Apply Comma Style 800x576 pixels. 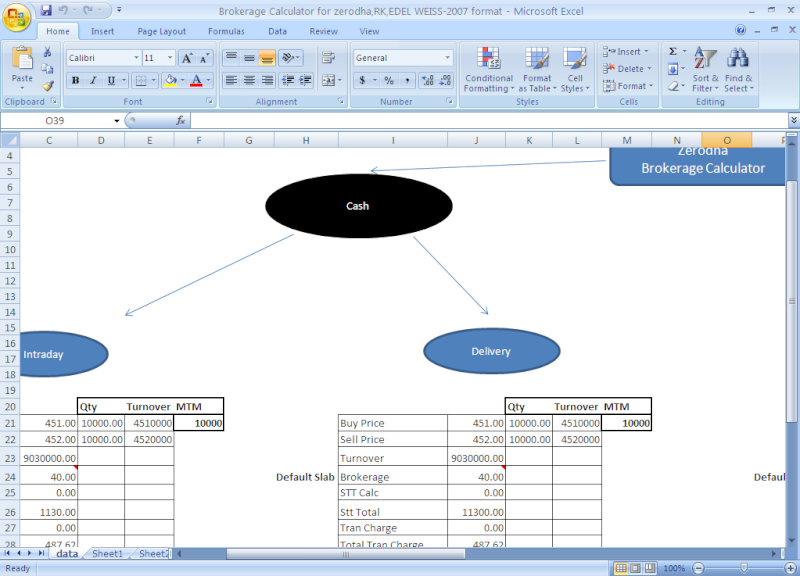(407, 80)
